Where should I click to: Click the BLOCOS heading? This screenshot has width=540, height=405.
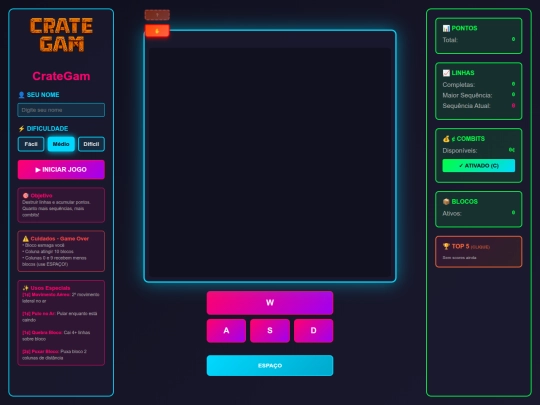click(x=465, y=202)
